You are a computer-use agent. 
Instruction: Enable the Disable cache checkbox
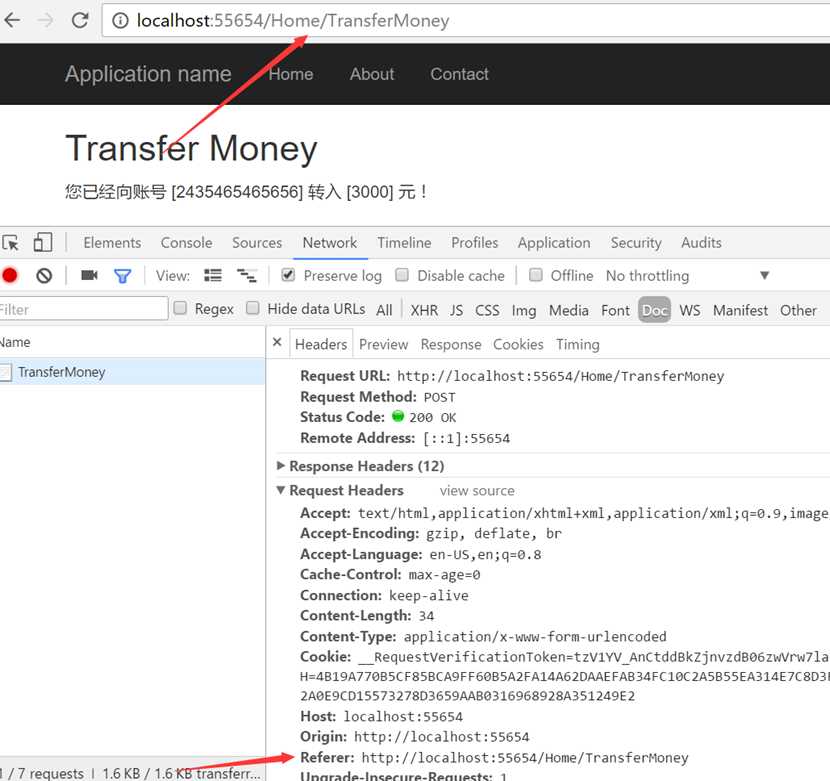402,274
